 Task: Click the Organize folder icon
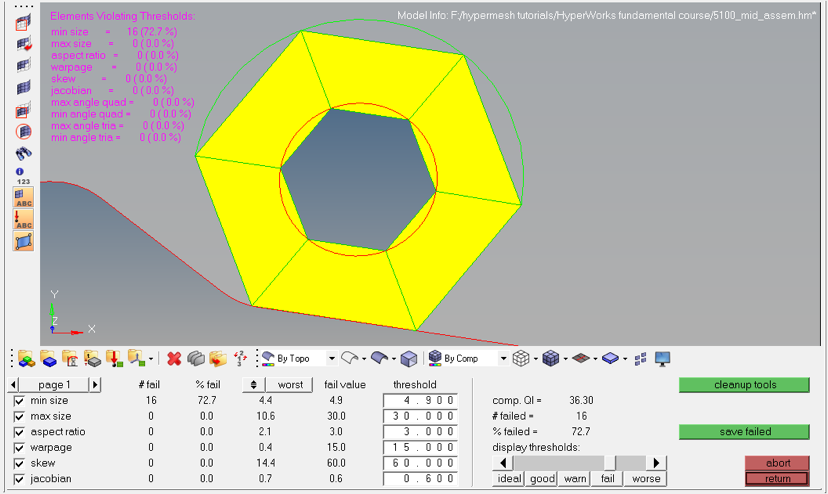point(218,359)
